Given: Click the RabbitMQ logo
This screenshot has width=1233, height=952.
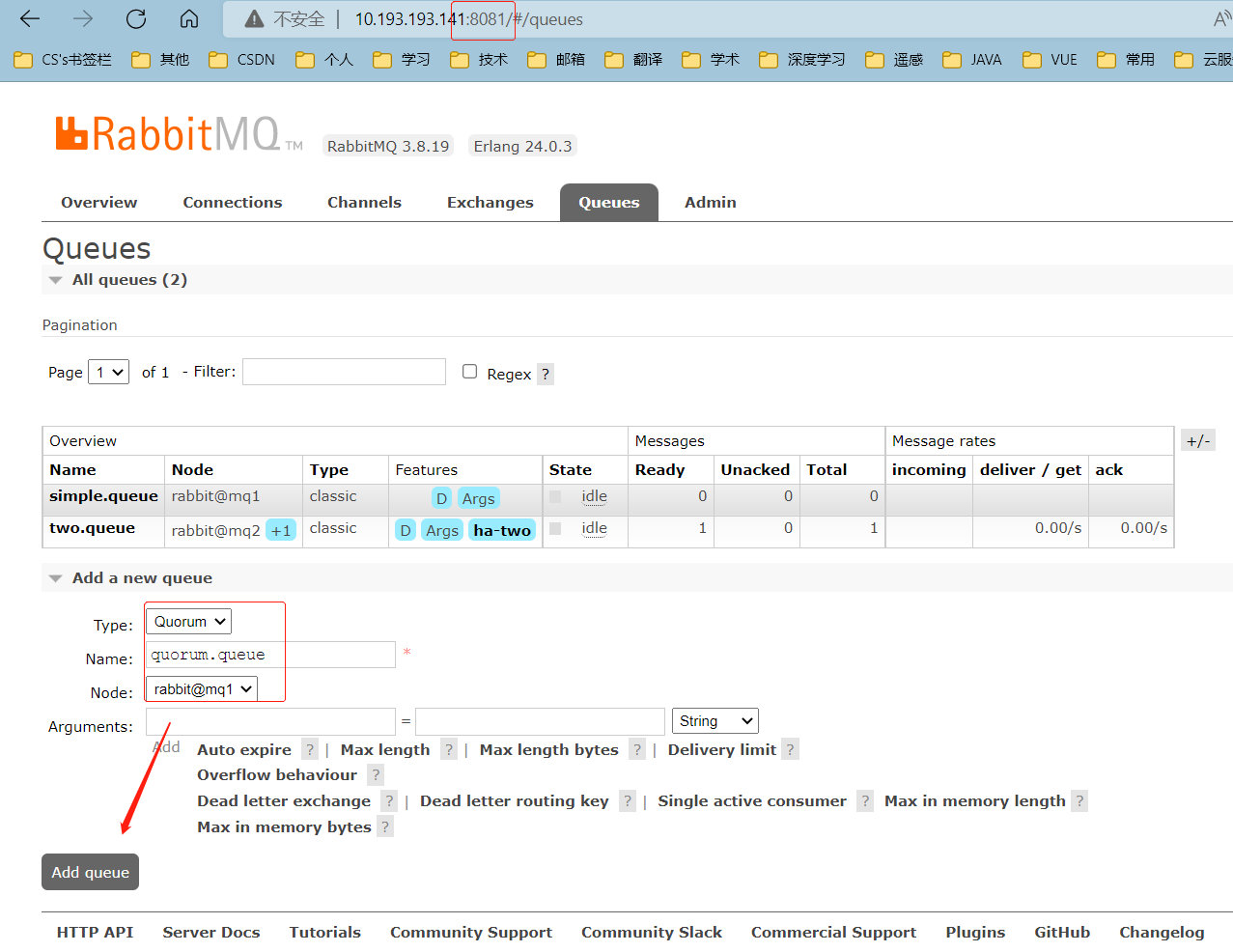Looking at the screenshot, I should point(179,135).
